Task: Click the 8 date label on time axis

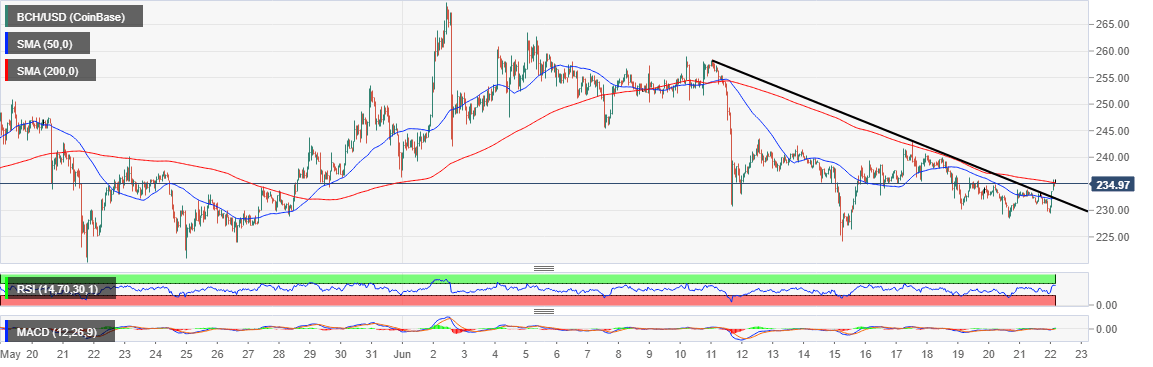Action: 618,354
